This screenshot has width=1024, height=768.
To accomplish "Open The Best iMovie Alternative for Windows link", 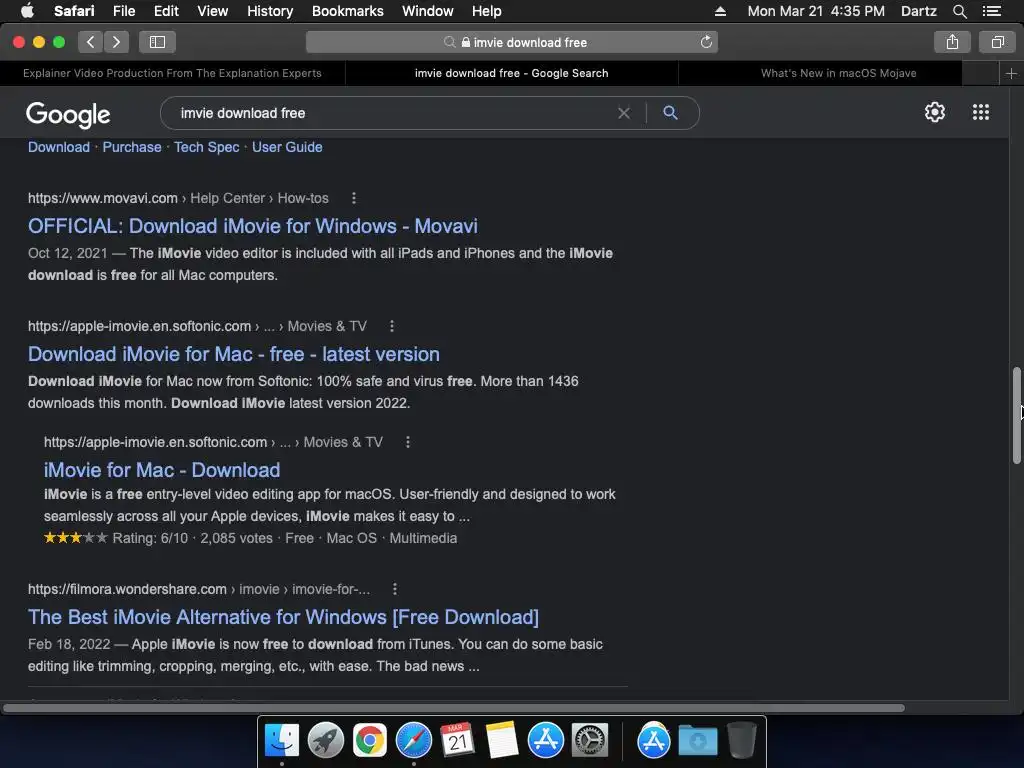I will coord(283,617).
